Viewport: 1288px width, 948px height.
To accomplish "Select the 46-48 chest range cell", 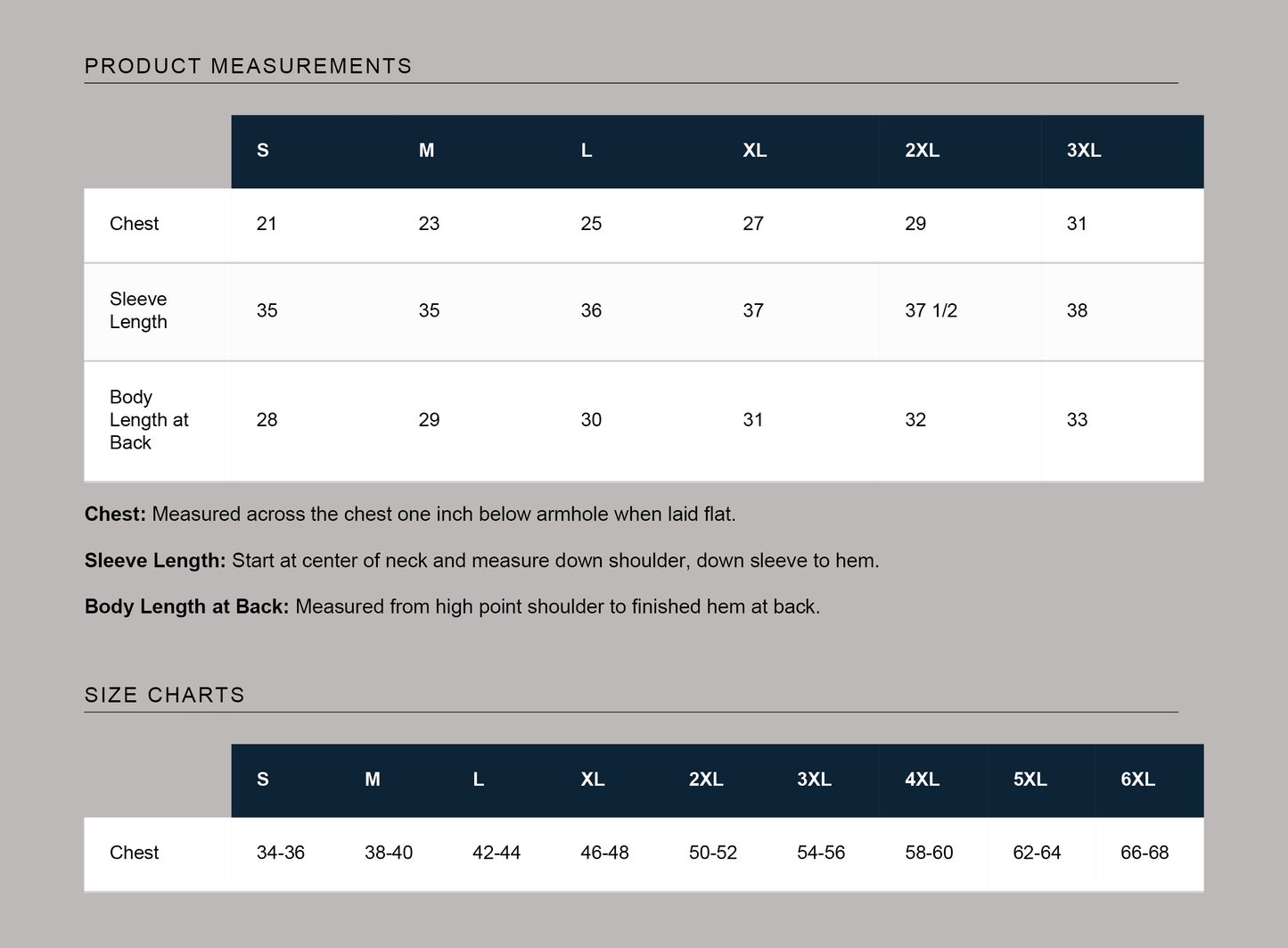I will [604, 853].
